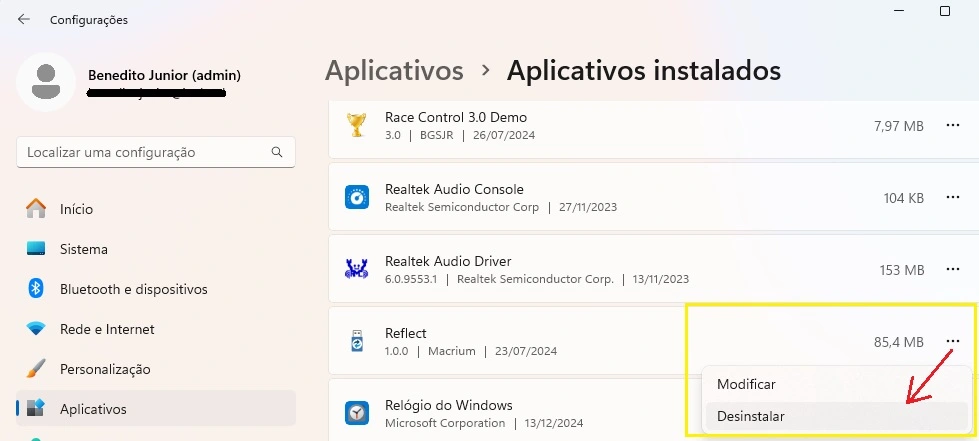Open Sistema settings label
979x441 pixels.
coord(84,249)
